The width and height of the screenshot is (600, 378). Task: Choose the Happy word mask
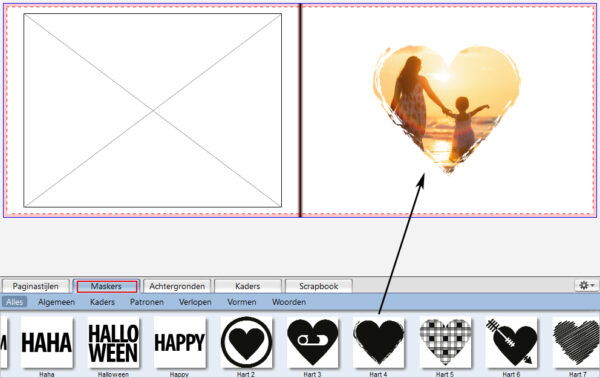click(179, 342)
